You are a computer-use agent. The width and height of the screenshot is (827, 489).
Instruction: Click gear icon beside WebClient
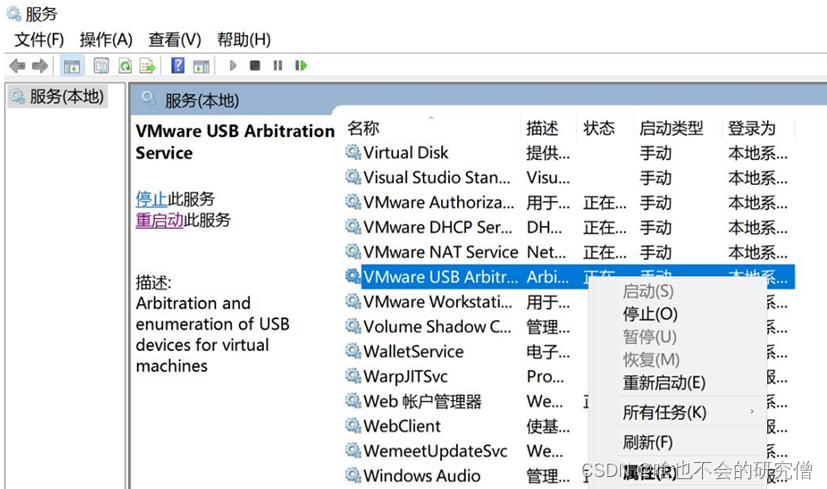353,425
